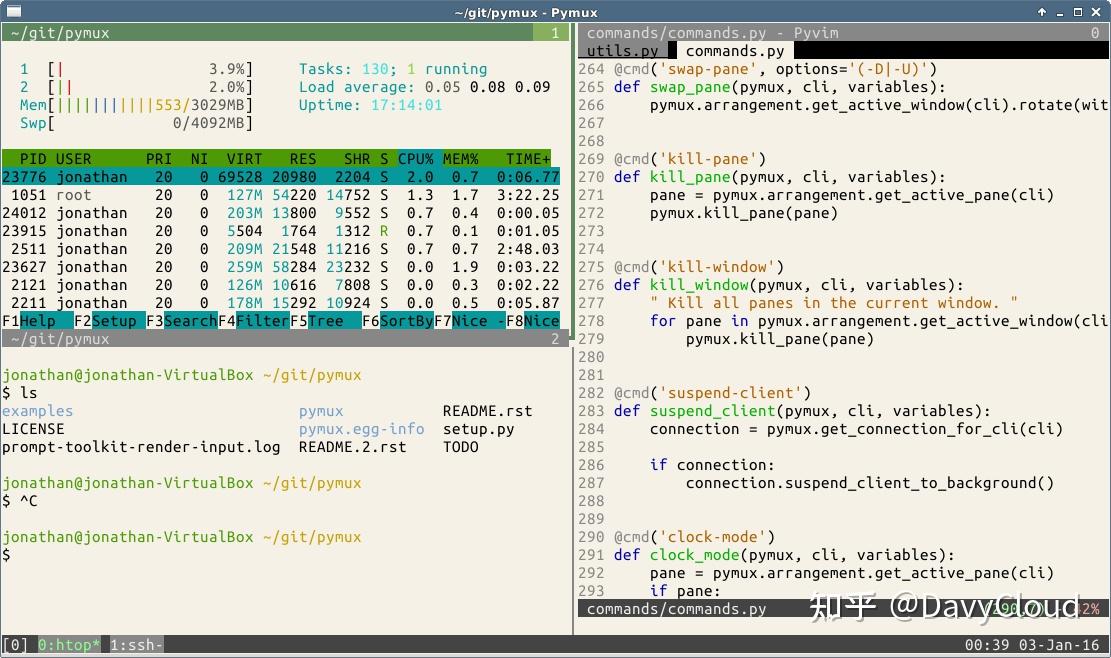Switch to window 1:ssh- in the status bar
This screenshot has width=1111, height=658.
[x=135, y=645]
